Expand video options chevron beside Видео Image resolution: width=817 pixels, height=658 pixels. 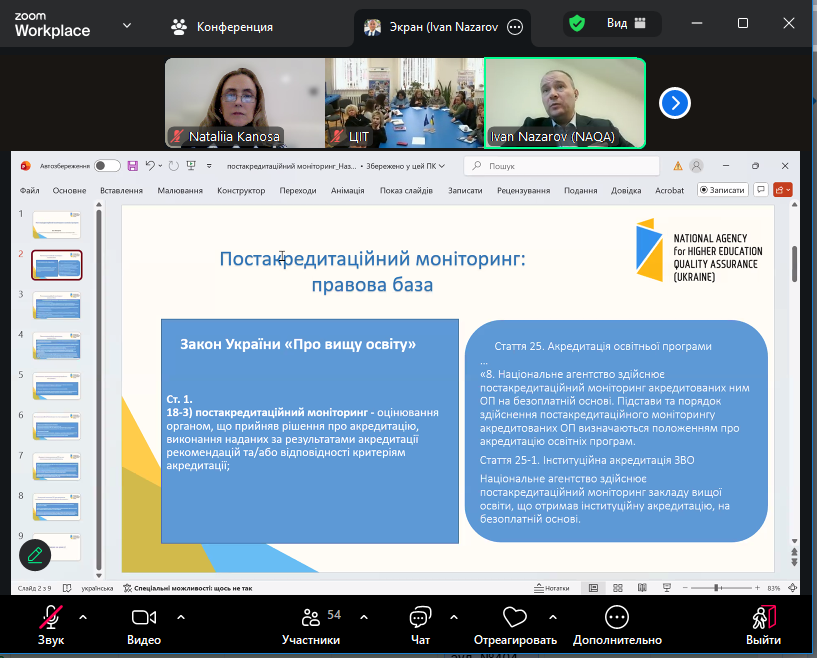[181, 617]
